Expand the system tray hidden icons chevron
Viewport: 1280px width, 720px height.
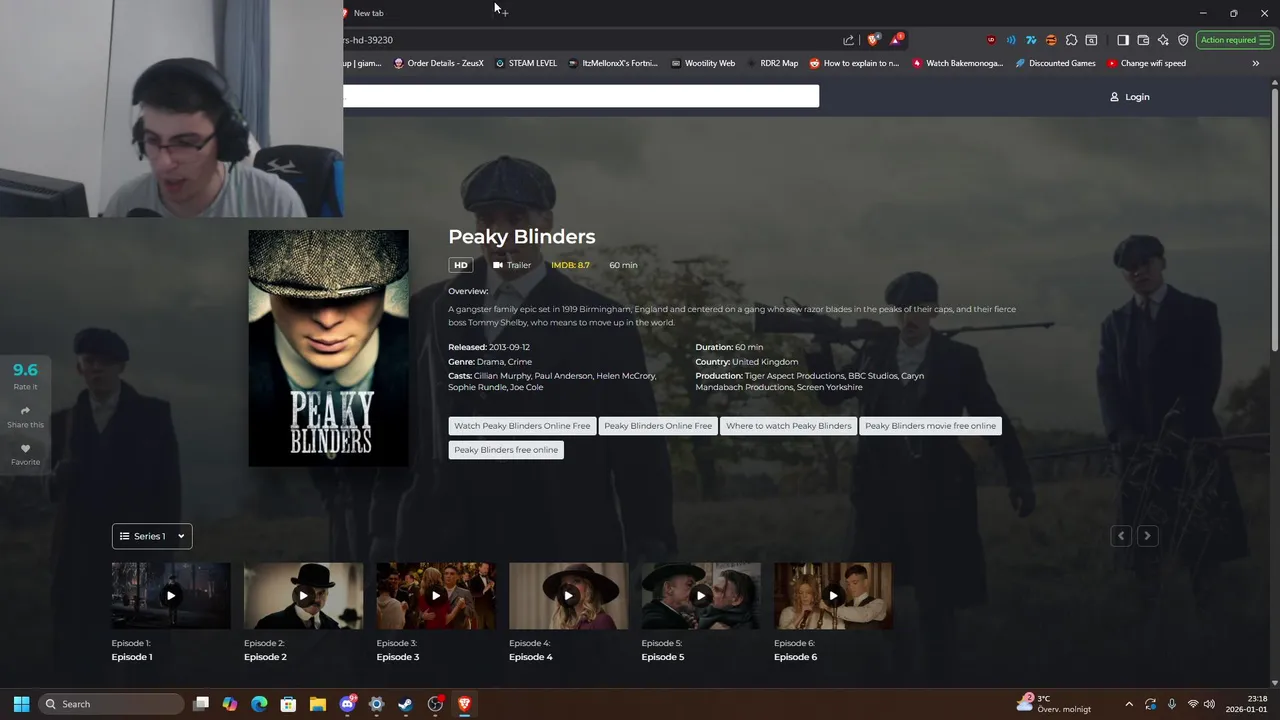(1129, 704)
